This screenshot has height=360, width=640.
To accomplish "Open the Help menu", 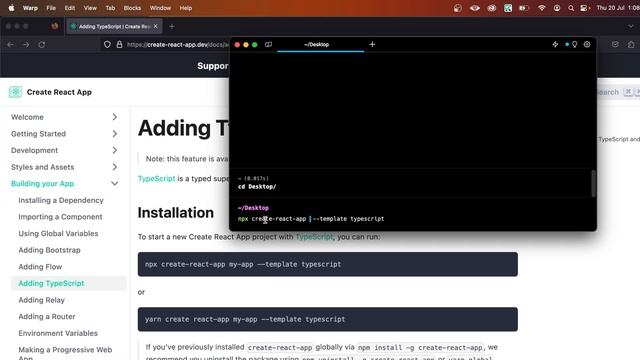I will (x=186, y=8).
